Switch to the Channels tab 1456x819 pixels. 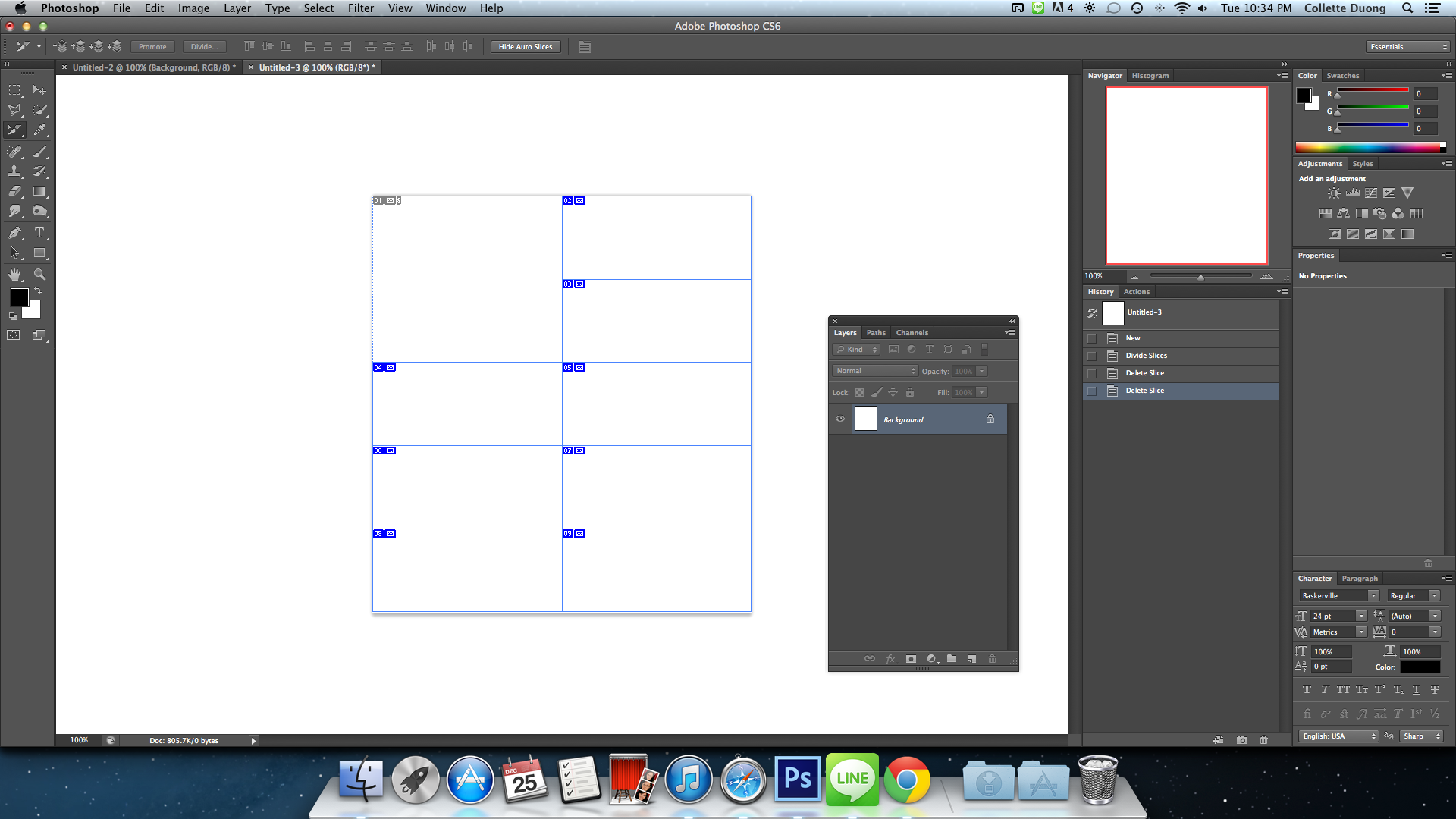point(912,333)
